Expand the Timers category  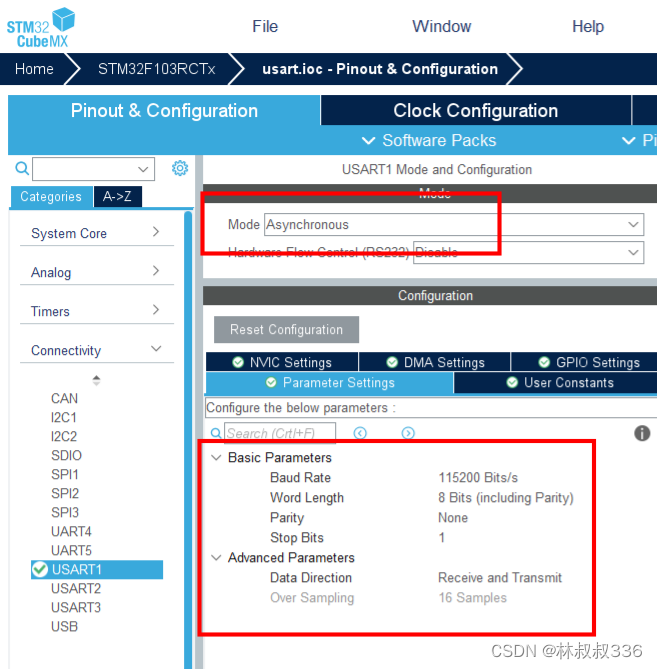tap(97, 311)
